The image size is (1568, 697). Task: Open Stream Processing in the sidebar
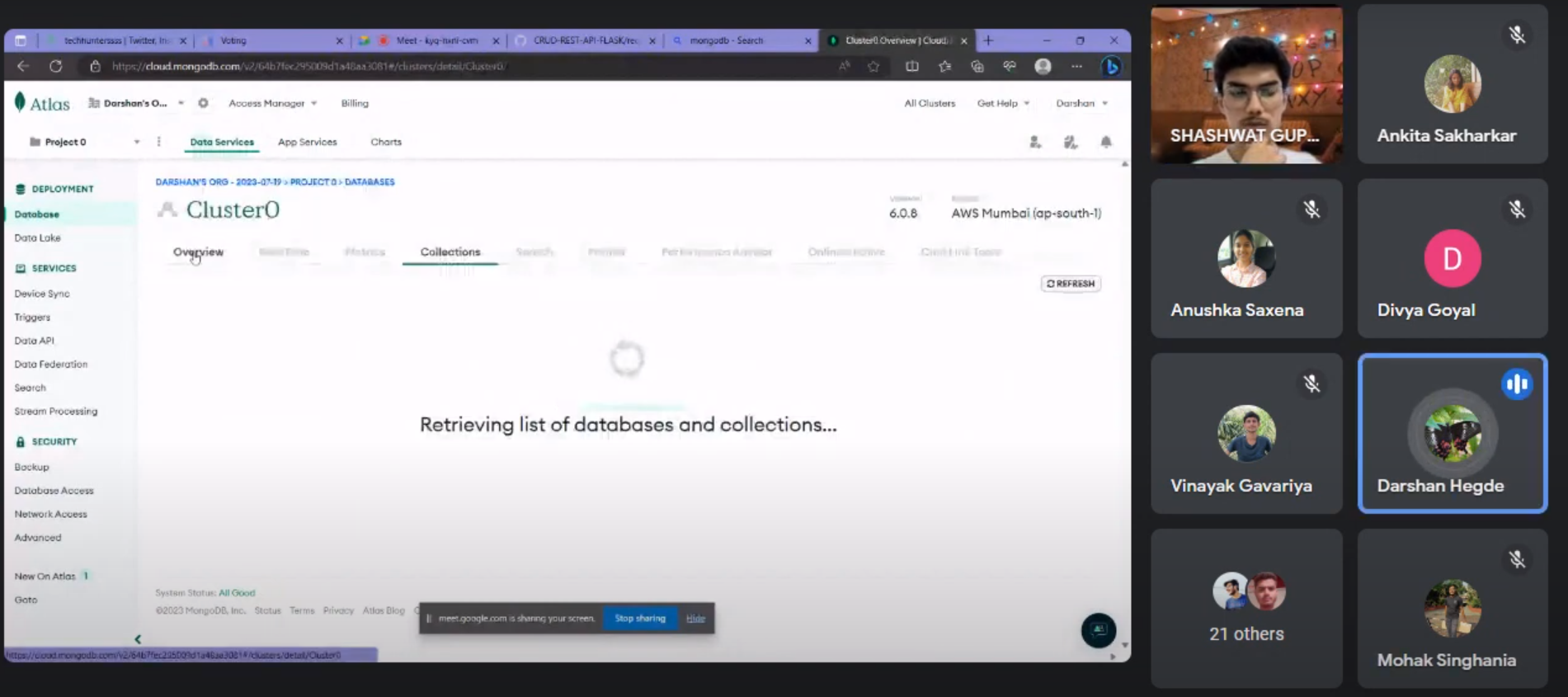[55, 411]
